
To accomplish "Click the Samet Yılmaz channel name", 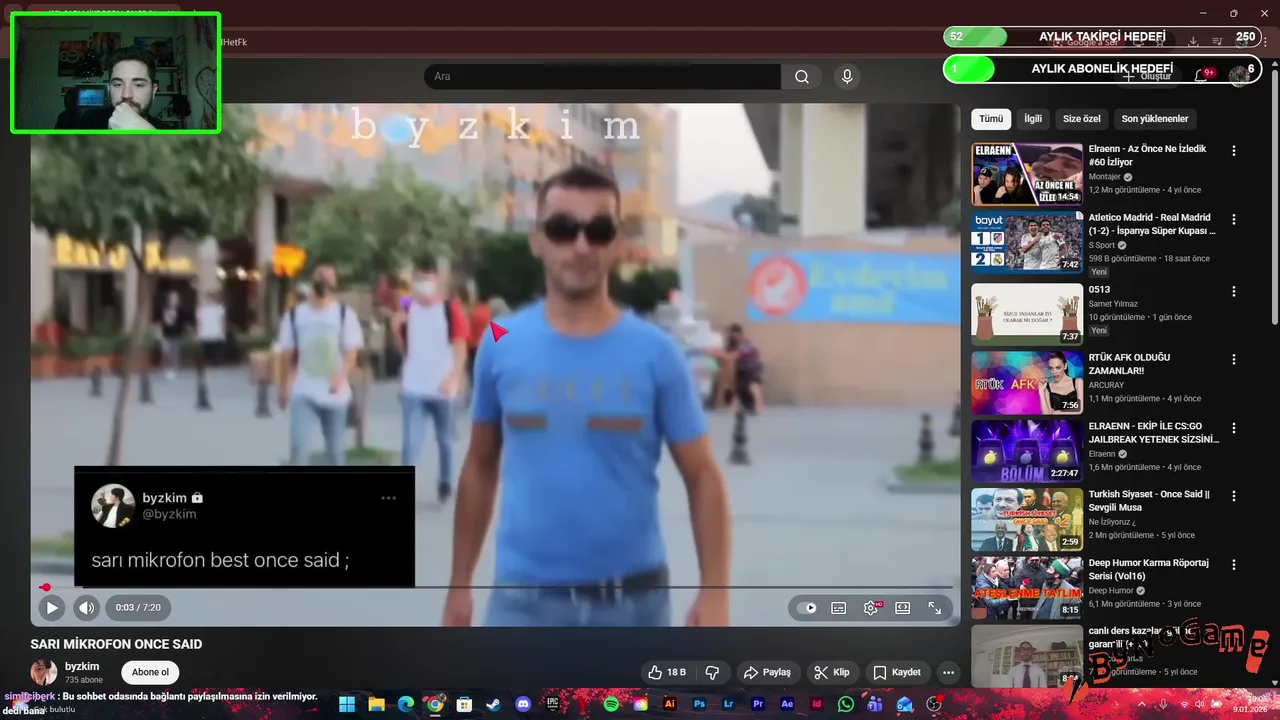I will (1113, 304).
